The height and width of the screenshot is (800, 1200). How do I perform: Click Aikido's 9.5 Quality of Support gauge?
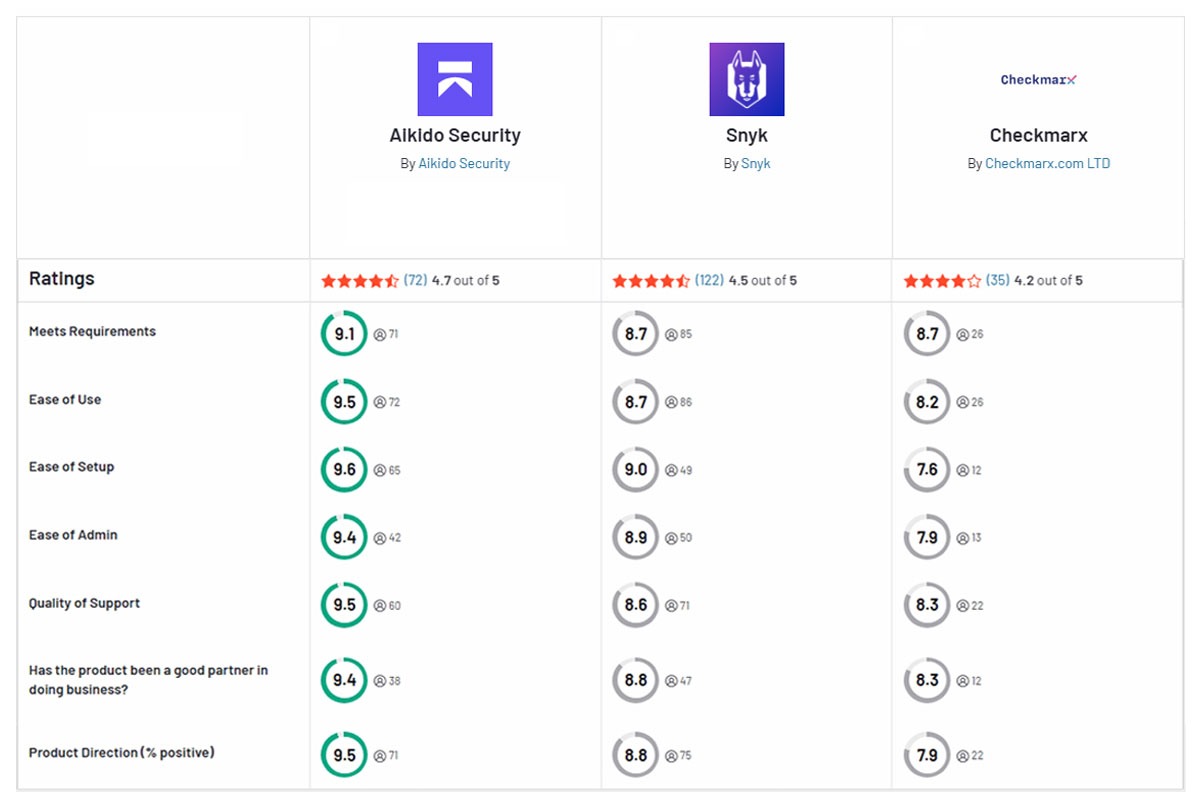tap(344, 605)
